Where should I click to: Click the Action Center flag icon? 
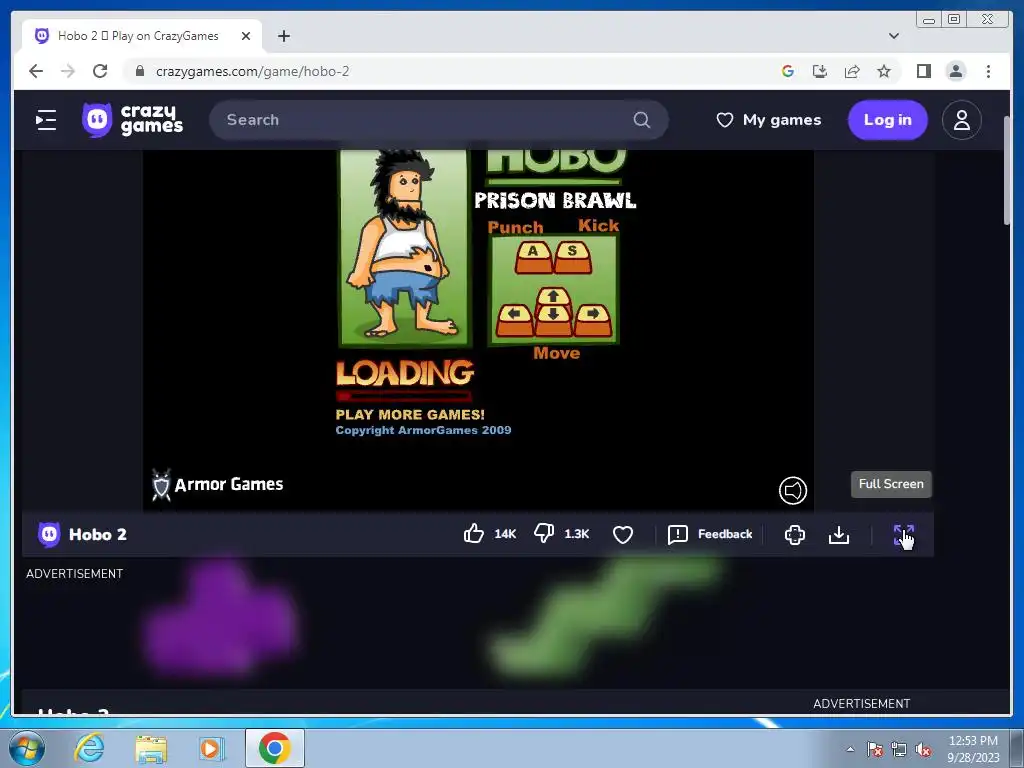click(x=875, y=749)
